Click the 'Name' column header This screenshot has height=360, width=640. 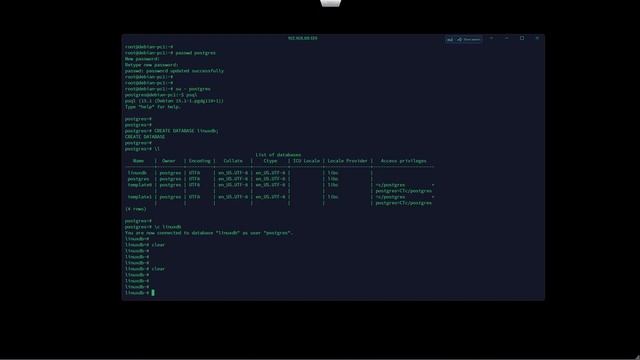pos(138,161)
